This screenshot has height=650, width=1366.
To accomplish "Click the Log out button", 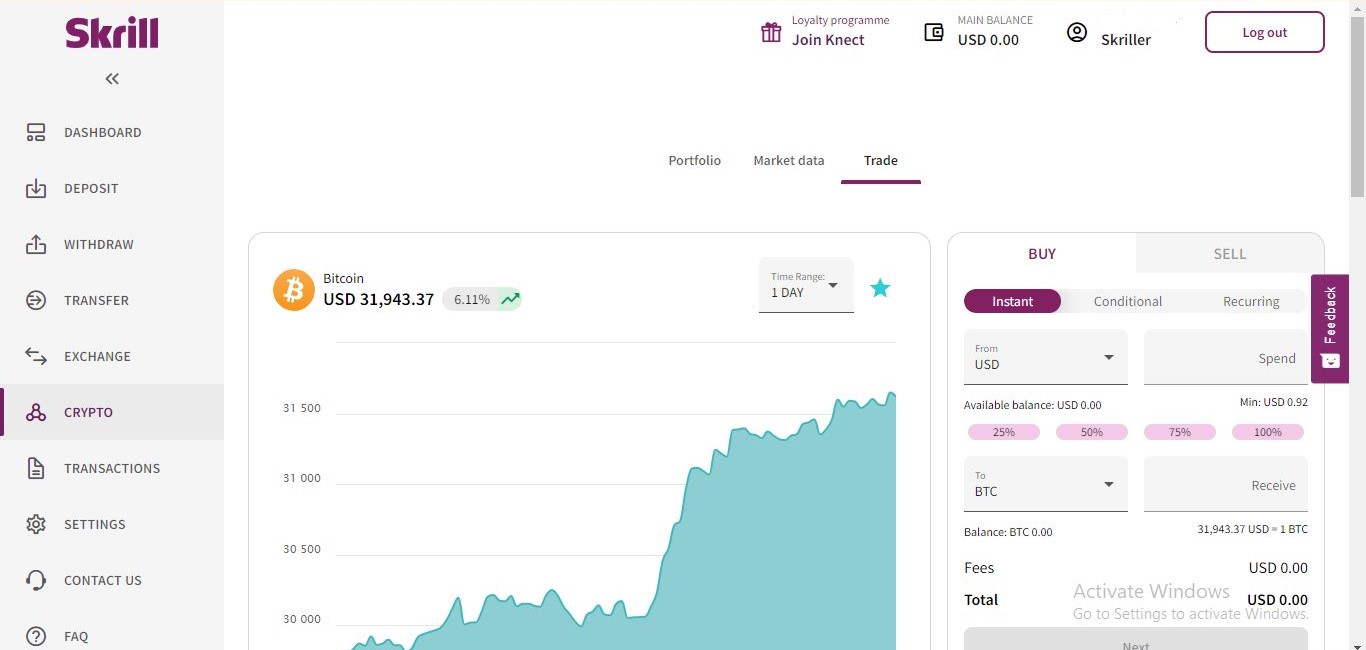I will 1265,32.
